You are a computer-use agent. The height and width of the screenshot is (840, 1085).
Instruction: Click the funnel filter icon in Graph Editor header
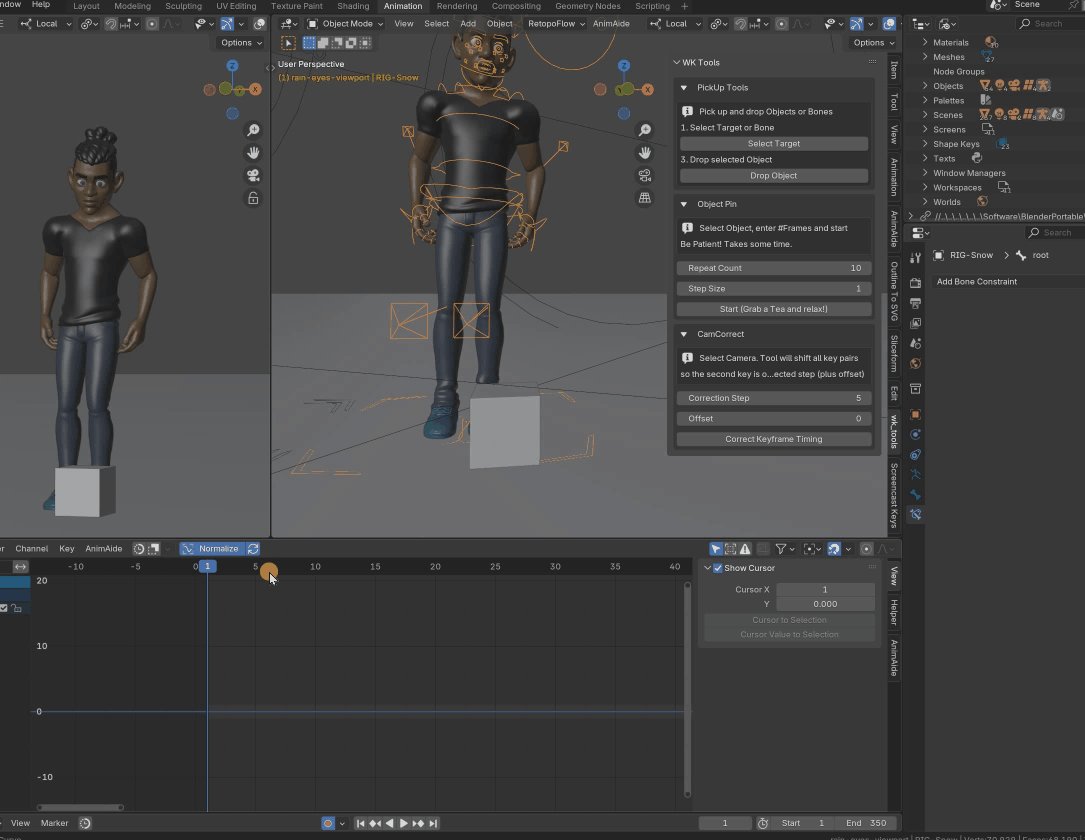coord(780,548)
